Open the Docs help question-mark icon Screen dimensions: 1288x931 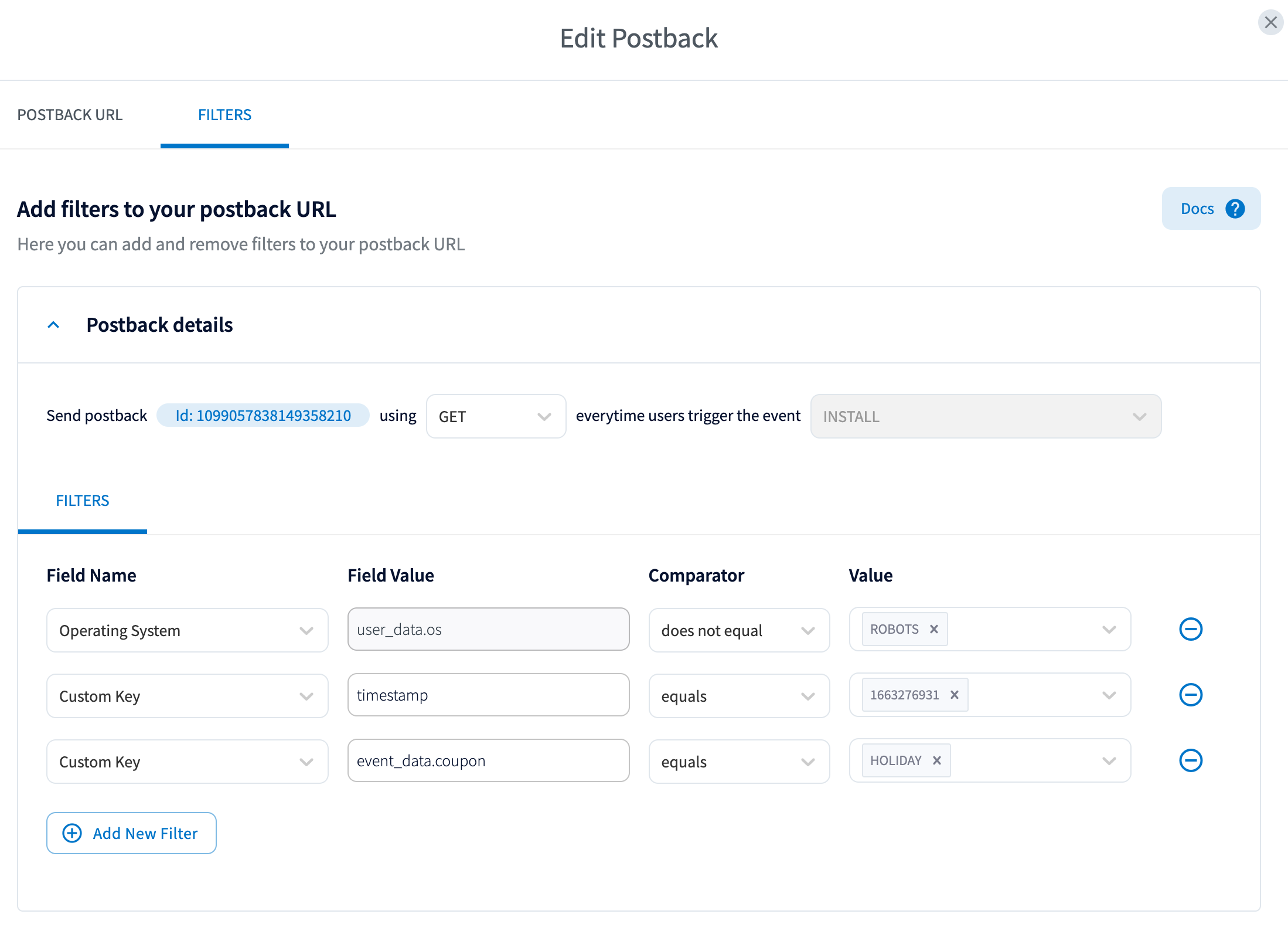coord(1235,209)
